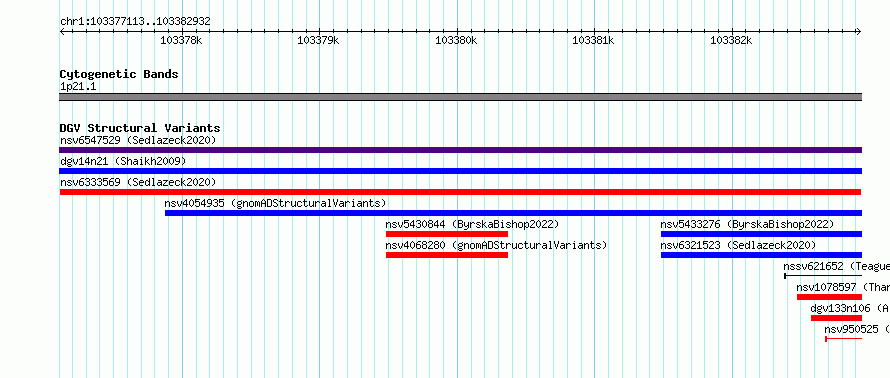Open the nsv1078597 variant label
The image size is (890, 378).
pos(843,287)
